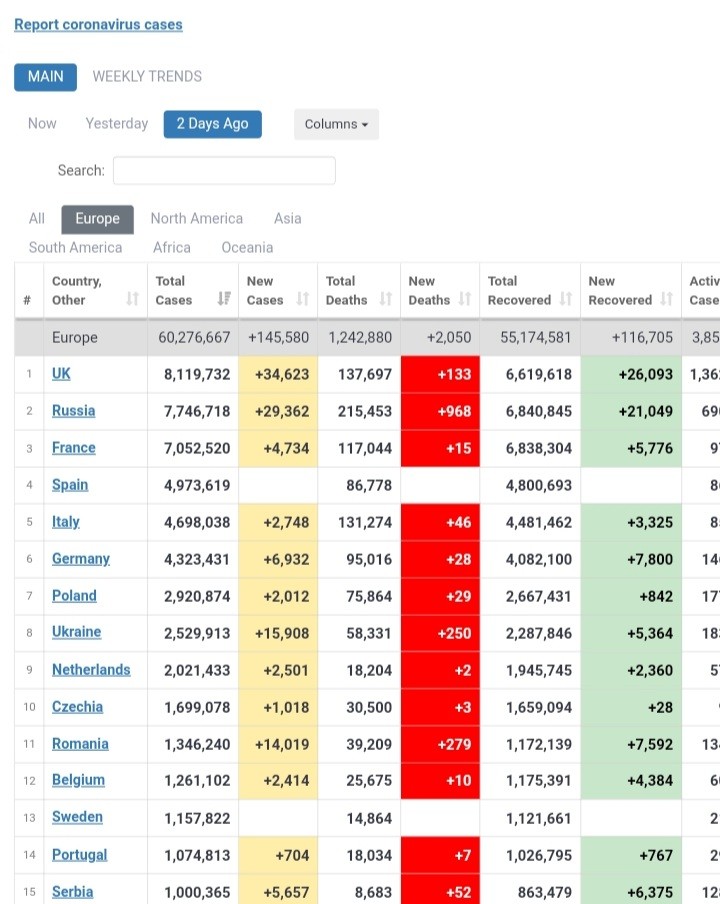Show the Now data view
This screenshot has height=904, width=720.
coord(42,124)
